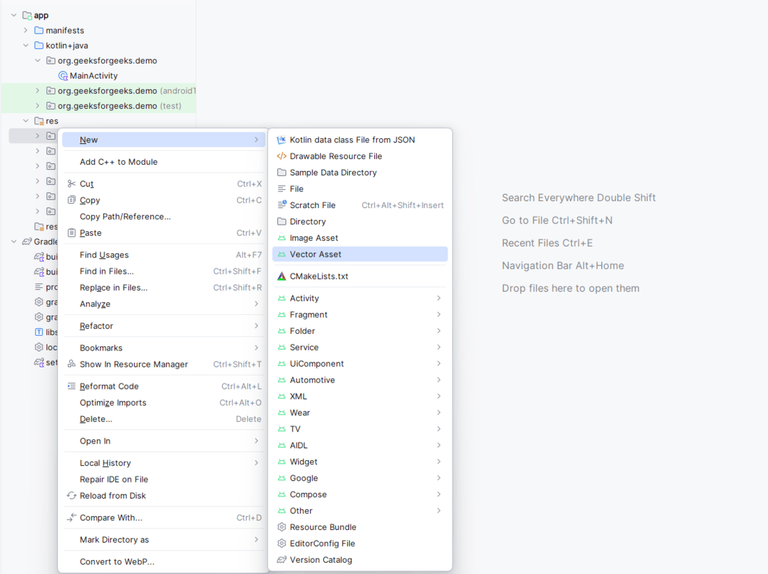The image size is (768, 574).
Task: Select Automotive from New submenu
Action: (360, 380)
